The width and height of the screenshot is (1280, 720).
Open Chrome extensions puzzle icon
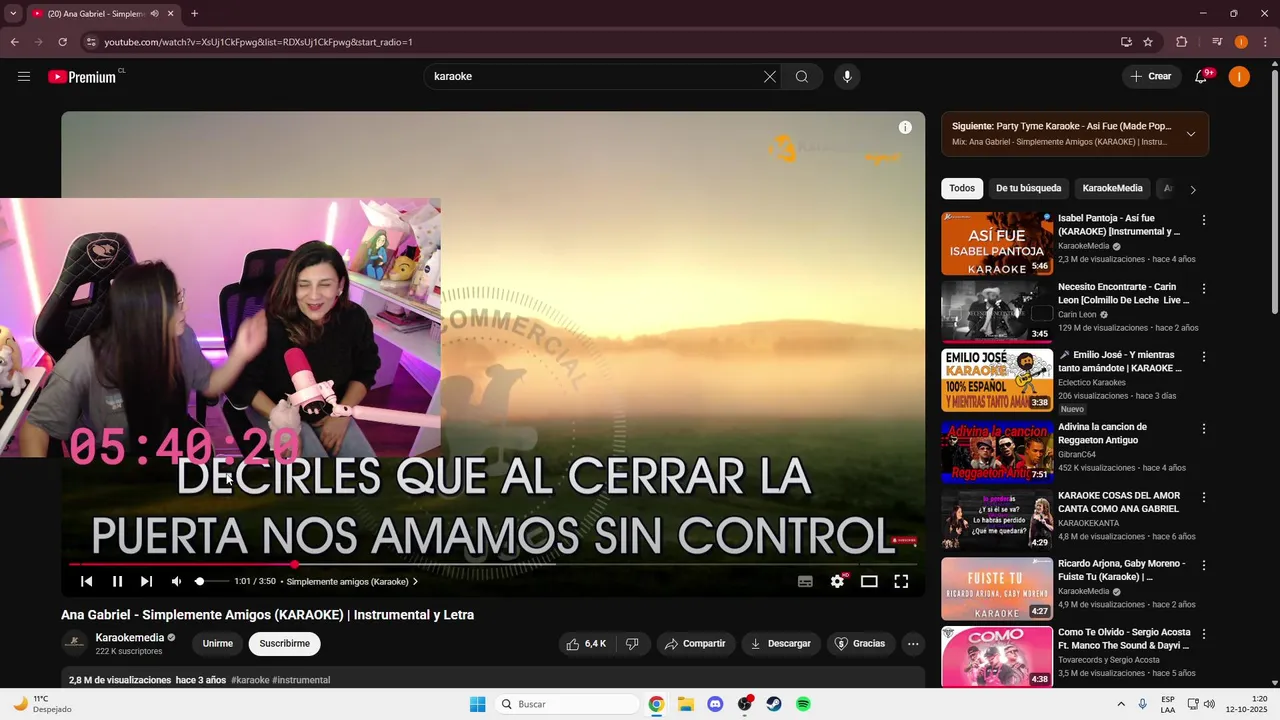pyautogui.click(x=1181, y=42)
